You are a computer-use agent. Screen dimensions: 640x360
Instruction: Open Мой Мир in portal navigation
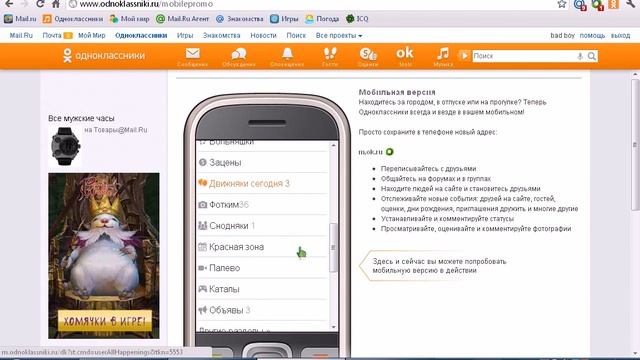92,36
